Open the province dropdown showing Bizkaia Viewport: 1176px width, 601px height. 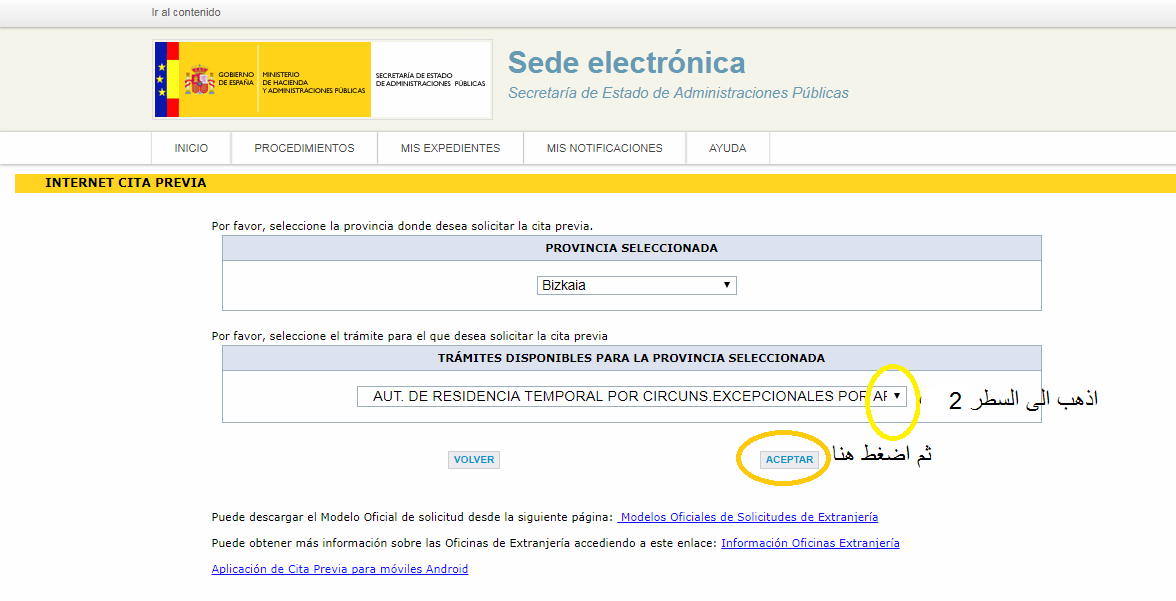(x=636, y=285)
